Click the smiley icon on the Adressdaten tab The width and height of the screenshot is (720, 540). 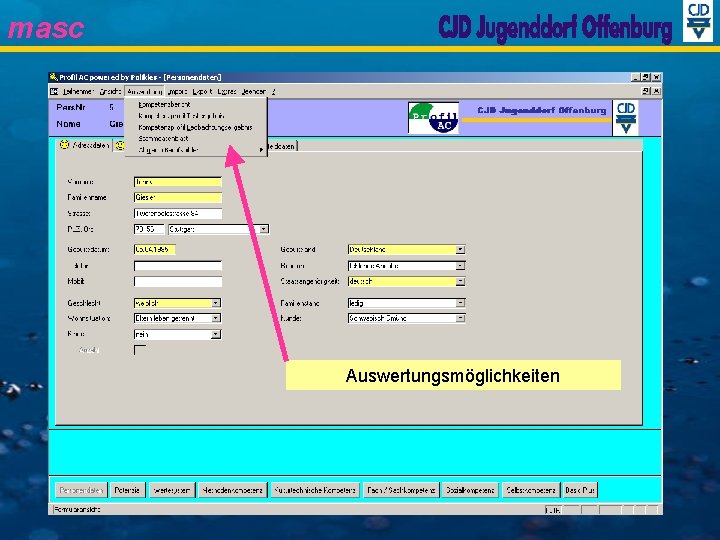pos(64,145)
